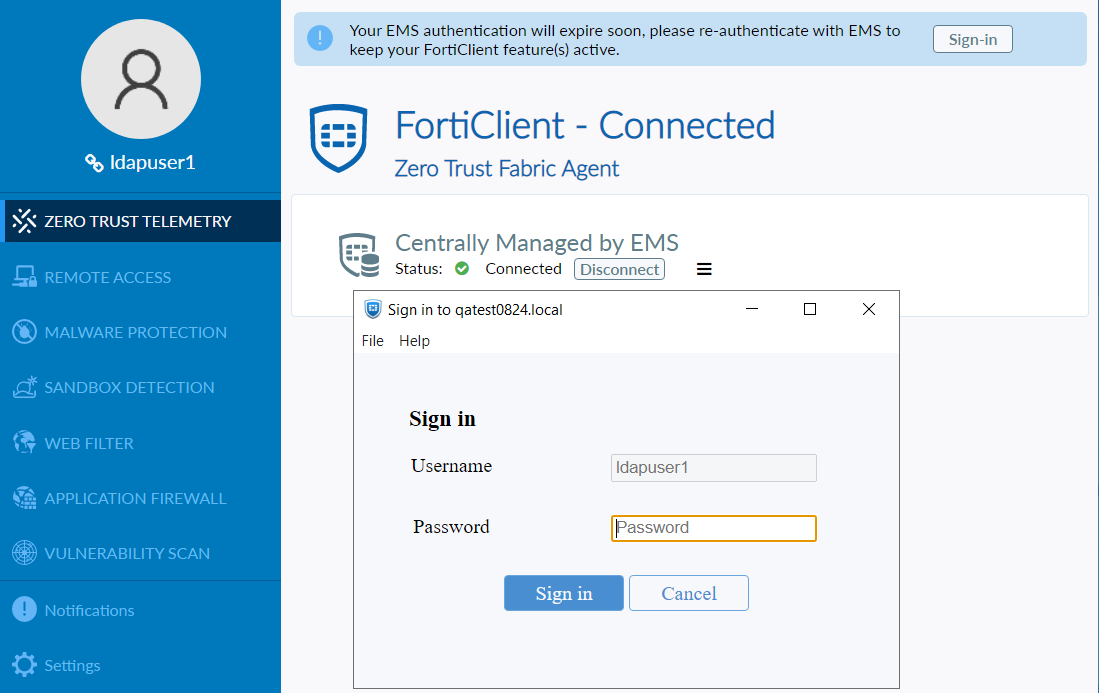Open the Help menu in the sign-in dialog

tap(414, 341)
